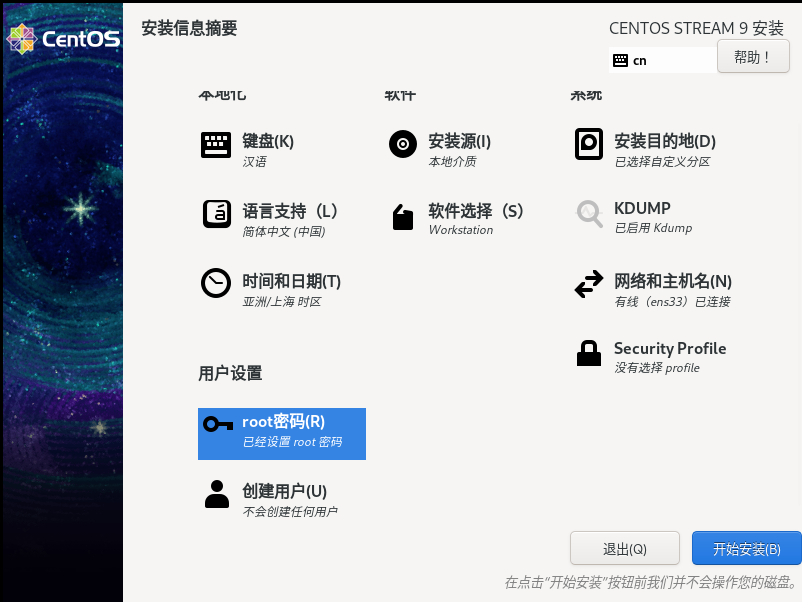Open the Security Profile label

pos(670,348)
